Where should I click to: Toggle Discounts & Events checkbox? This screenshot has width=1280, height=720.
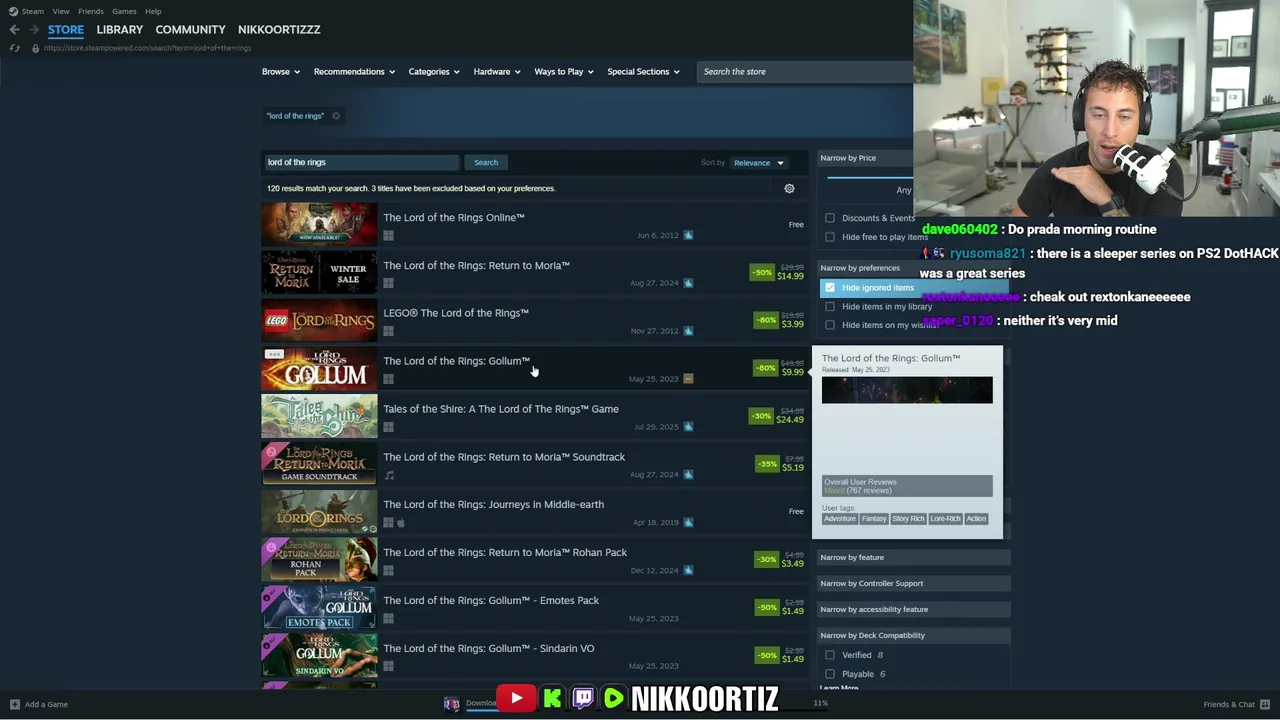830,218
